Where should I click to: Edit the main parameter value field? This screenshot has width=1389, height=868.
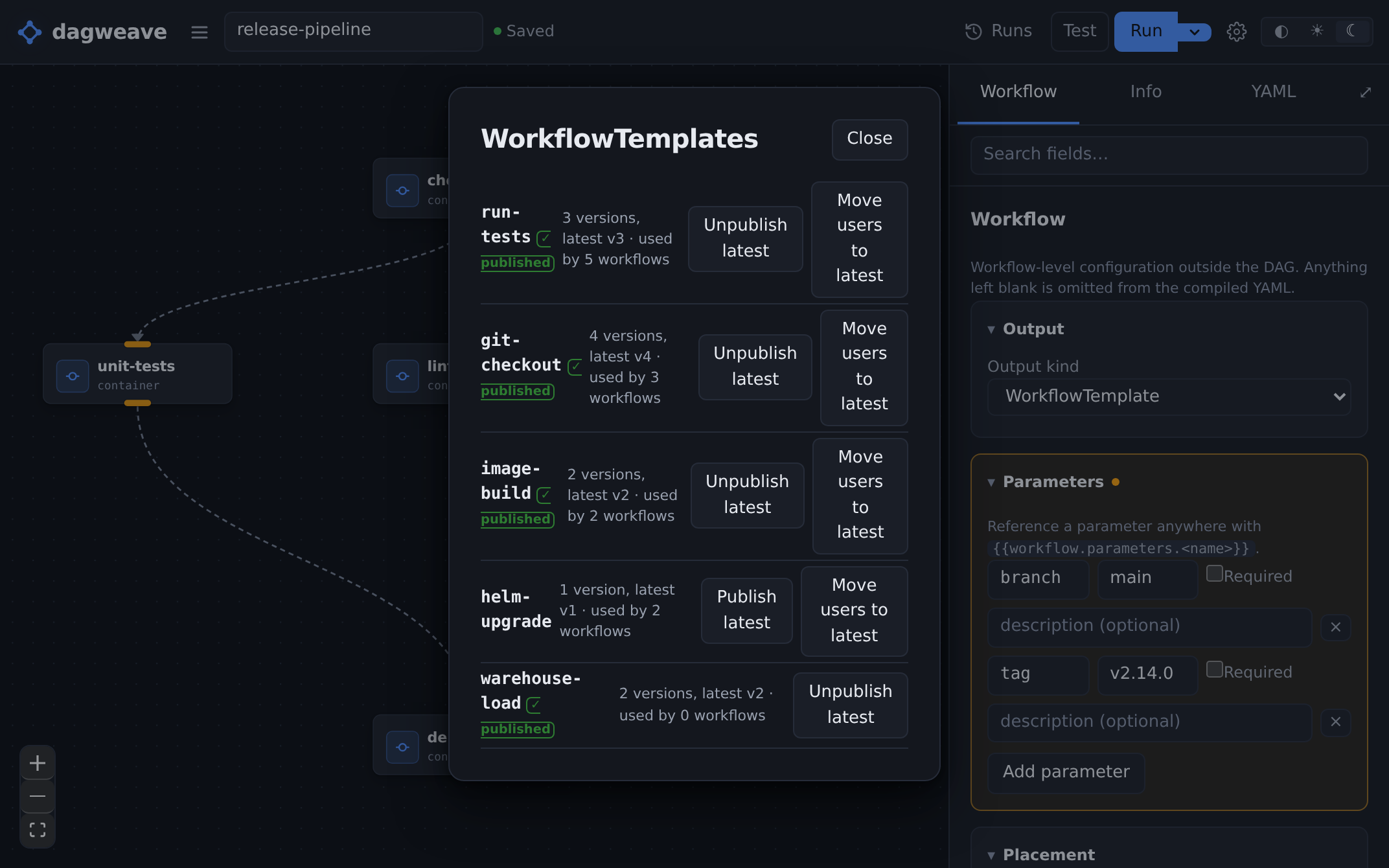pos(1147,578)
